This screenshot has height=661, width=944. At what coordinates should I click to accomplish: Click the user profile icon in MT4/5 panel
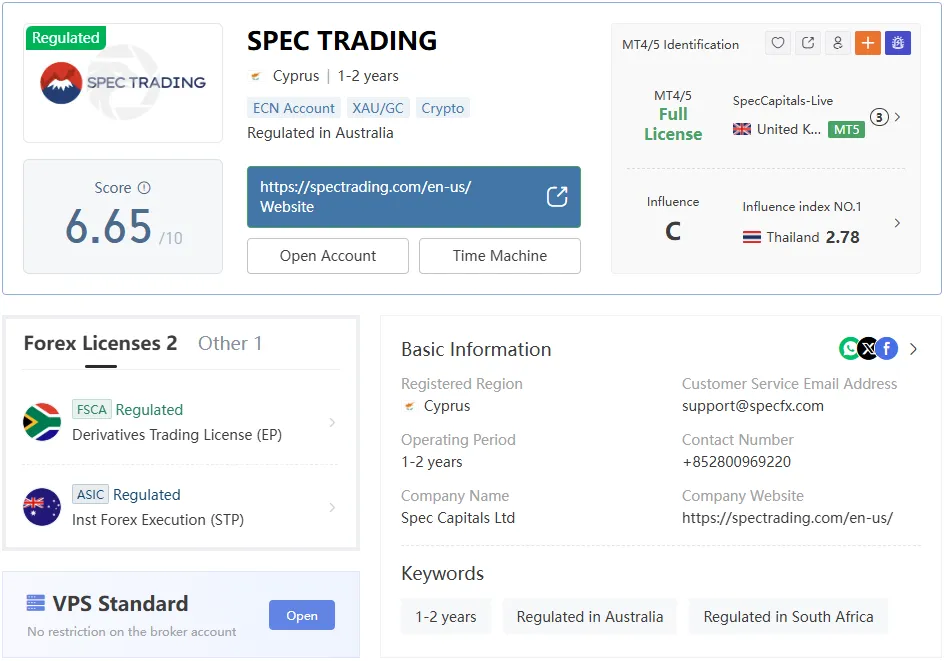click(837, 43)
